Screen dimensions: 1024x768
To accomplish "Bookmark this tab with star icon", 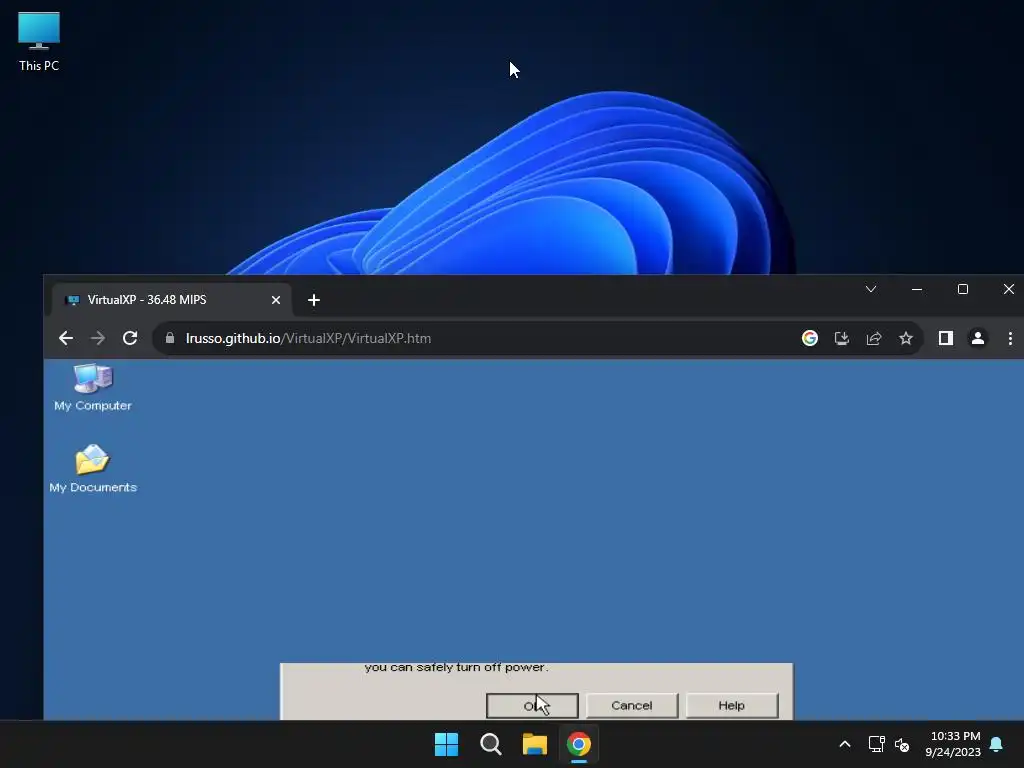I will [x=906, y=338].
